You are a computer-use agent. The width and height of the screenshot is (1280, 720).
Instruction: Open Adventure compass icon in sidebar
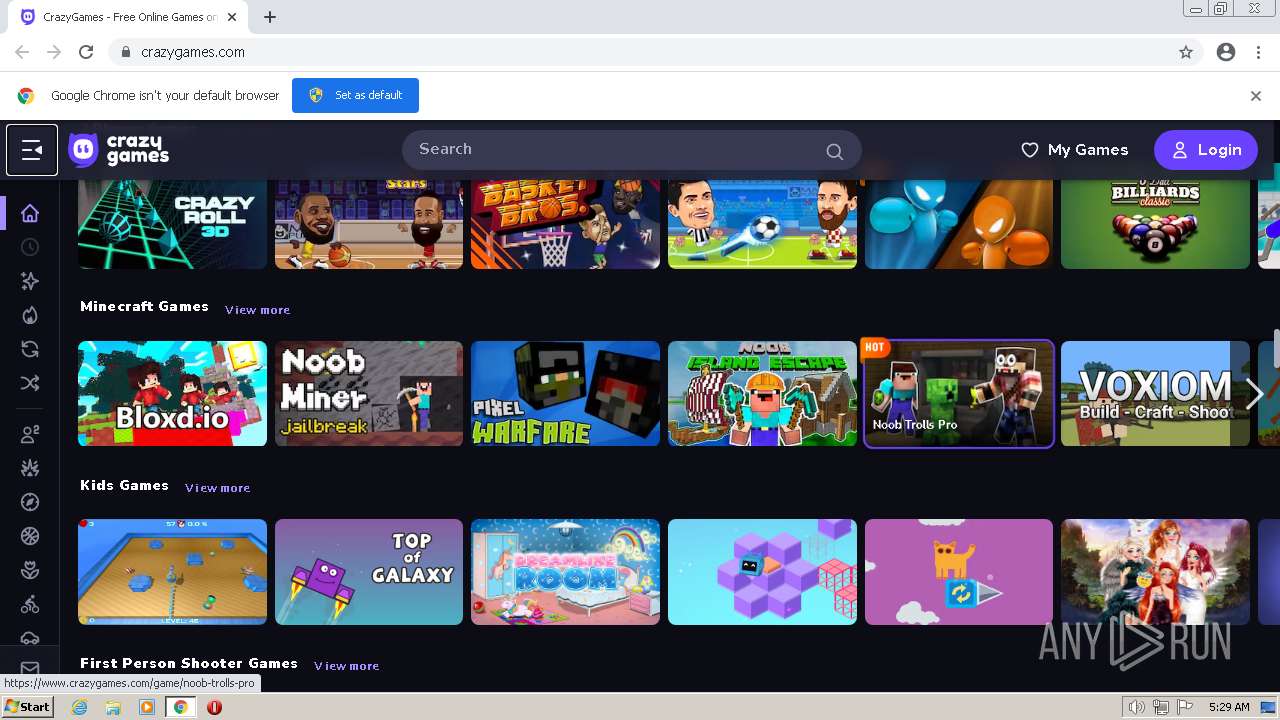coord(30,502)
